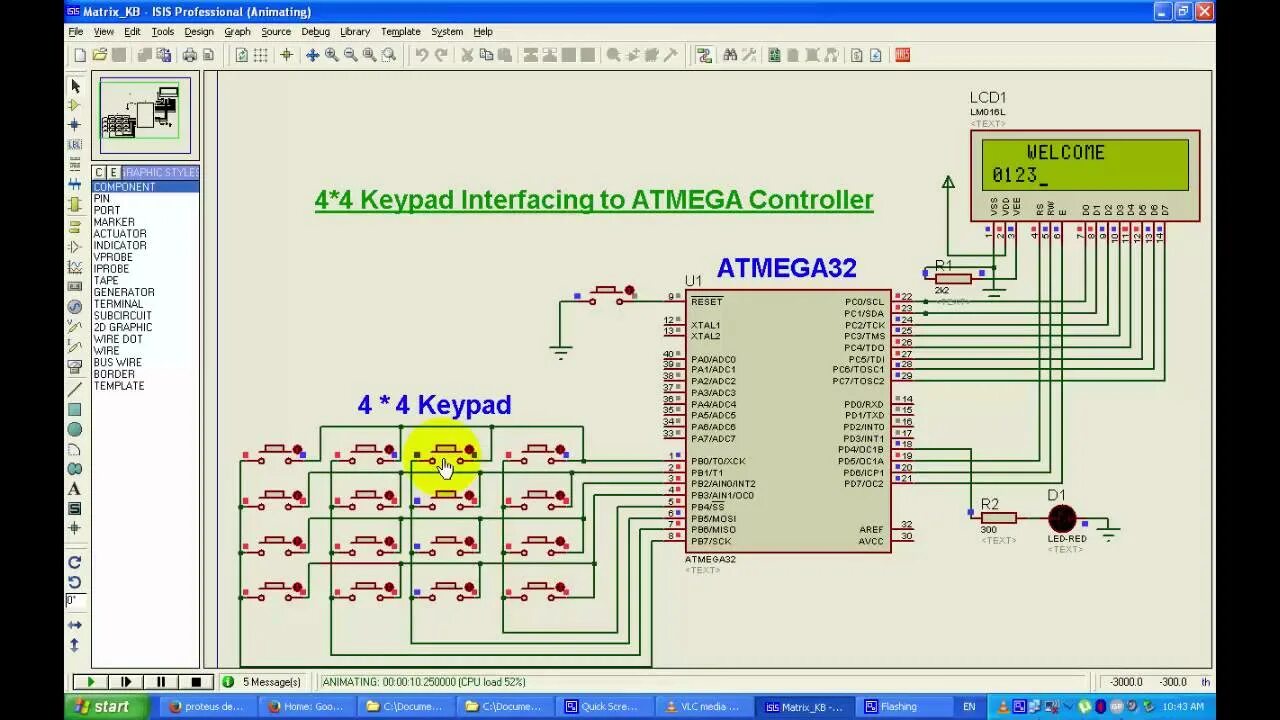
Task: Click the Rotate Clockwise icon
Action: click(x=75, y=562)
